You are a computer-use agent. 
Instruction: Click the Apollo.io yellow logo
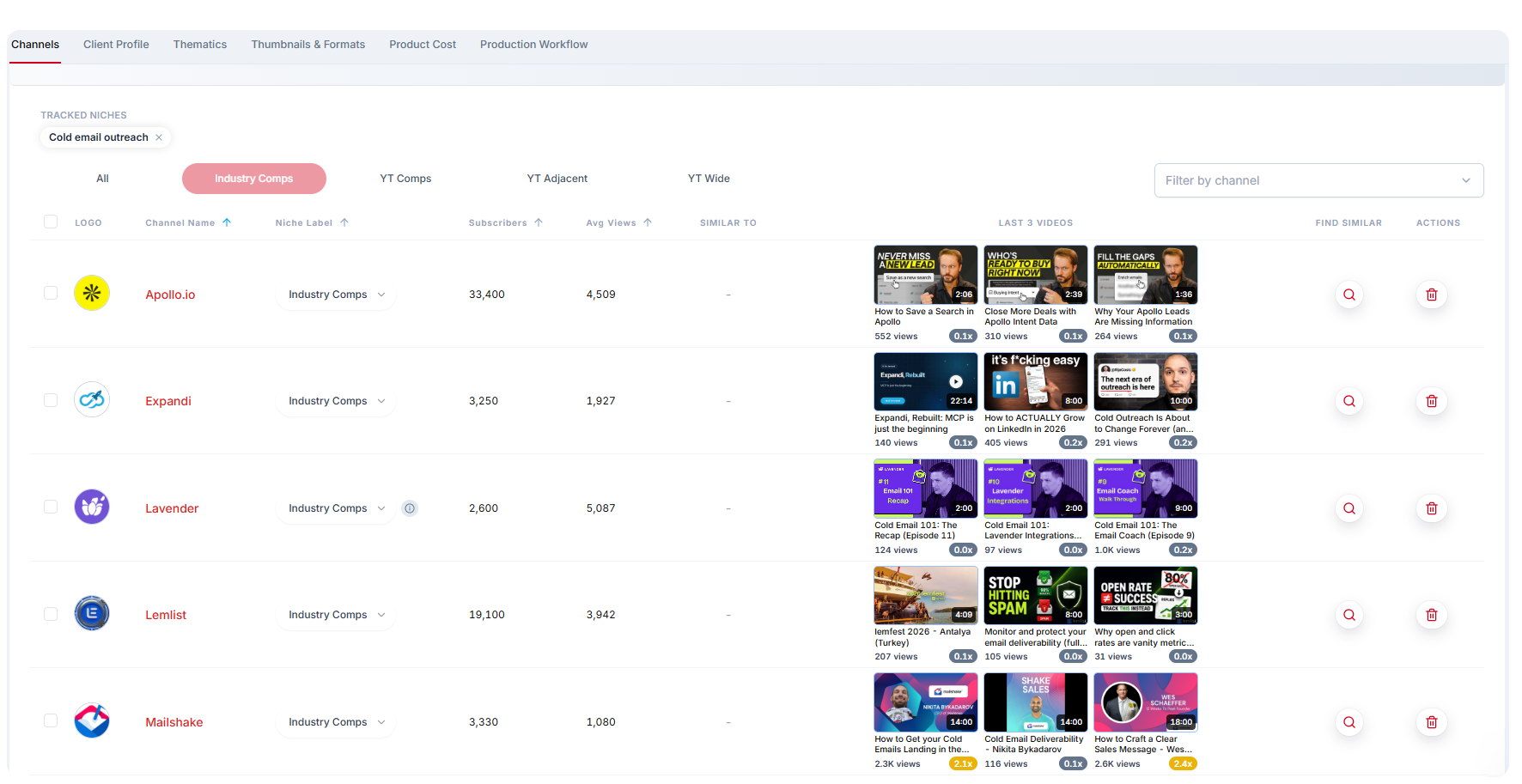coord(92,294)
